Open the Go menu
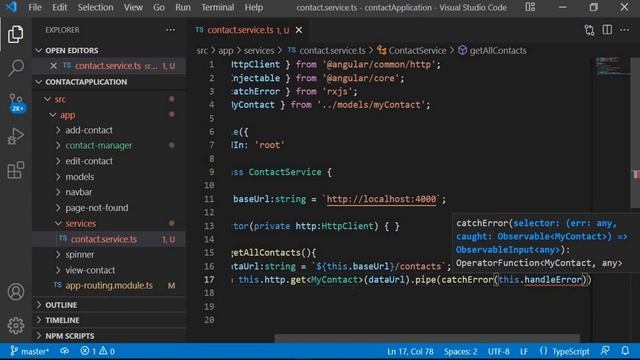 point(159,7)
